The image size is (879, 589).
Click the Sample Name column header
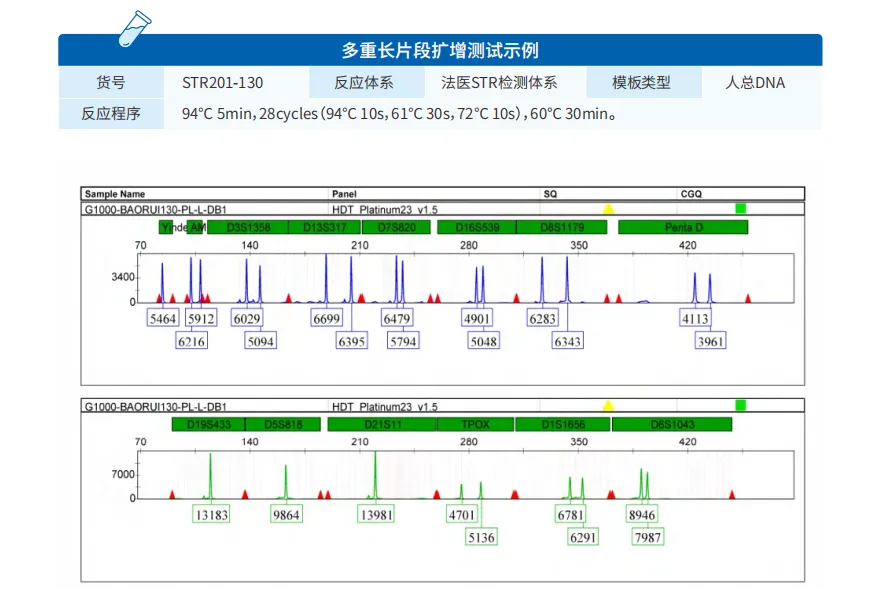[115, 194]
